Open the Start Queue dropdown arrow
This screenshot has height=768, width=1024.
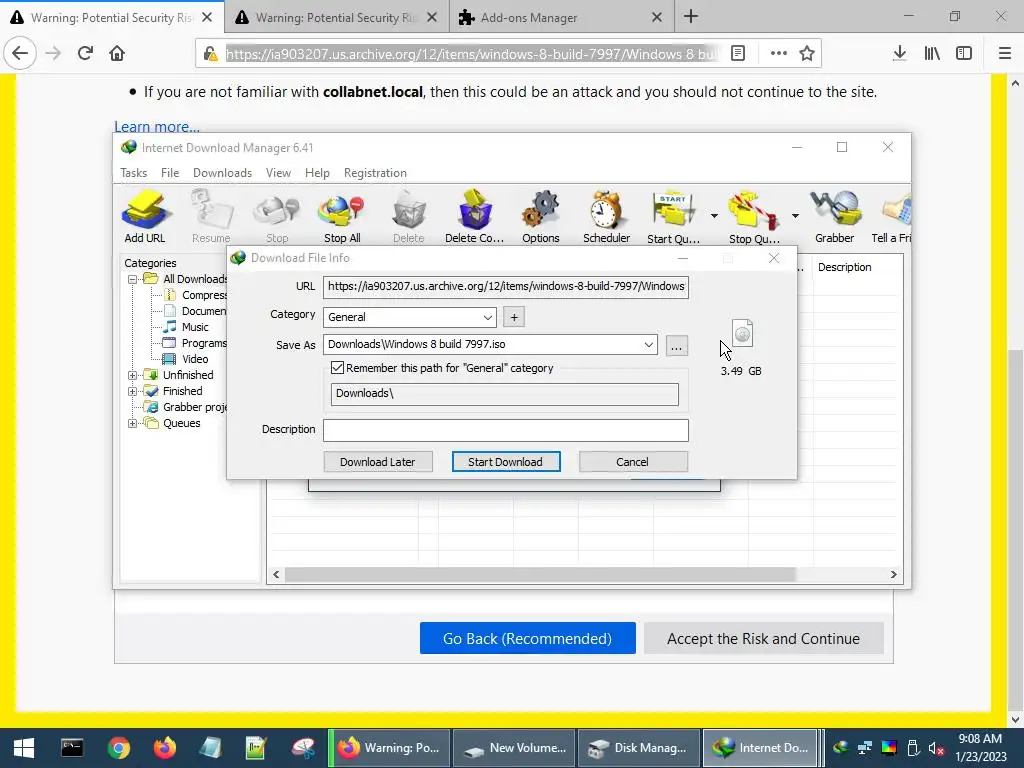click(x=714, y=216)
